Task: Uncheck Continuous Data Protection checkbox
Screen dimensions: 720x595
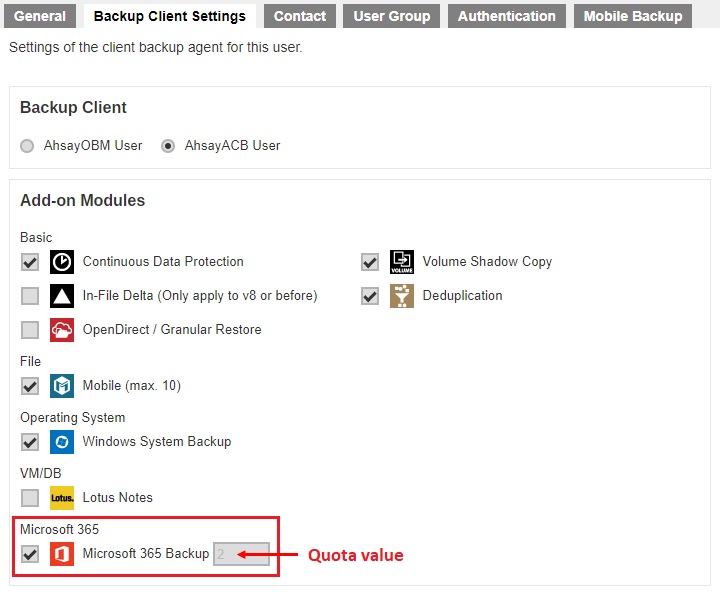Action: coord(30,263)
